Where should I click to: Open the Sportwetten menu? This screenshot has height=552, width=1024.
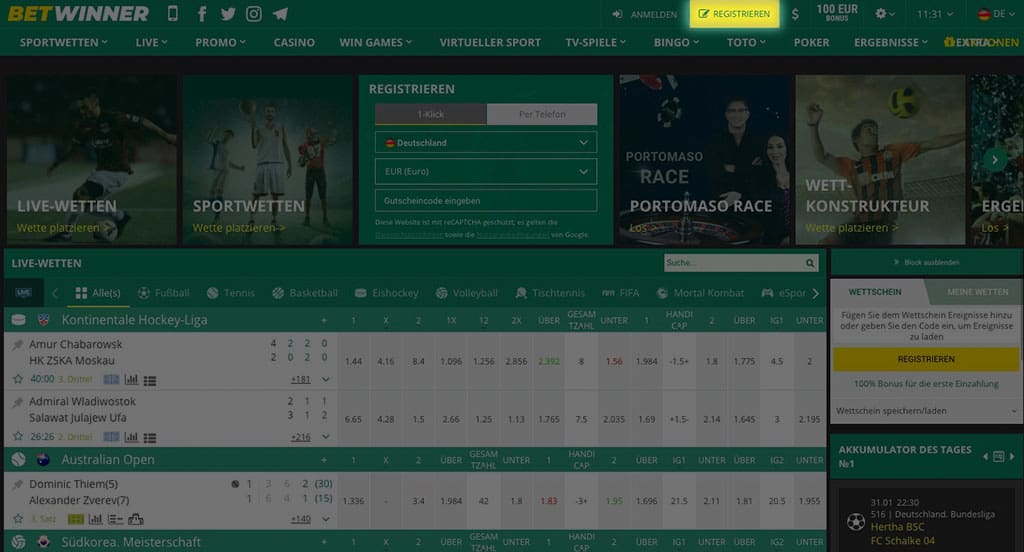pos(63,42)
